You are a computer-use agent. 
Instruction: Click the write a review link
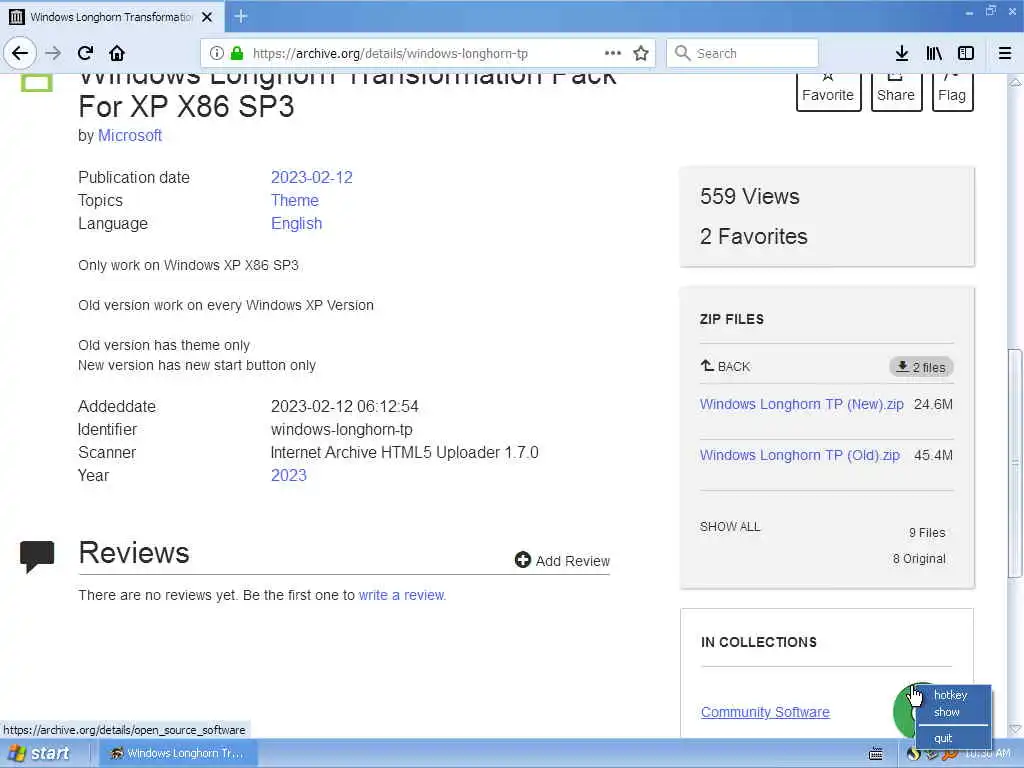pos(402,595)
